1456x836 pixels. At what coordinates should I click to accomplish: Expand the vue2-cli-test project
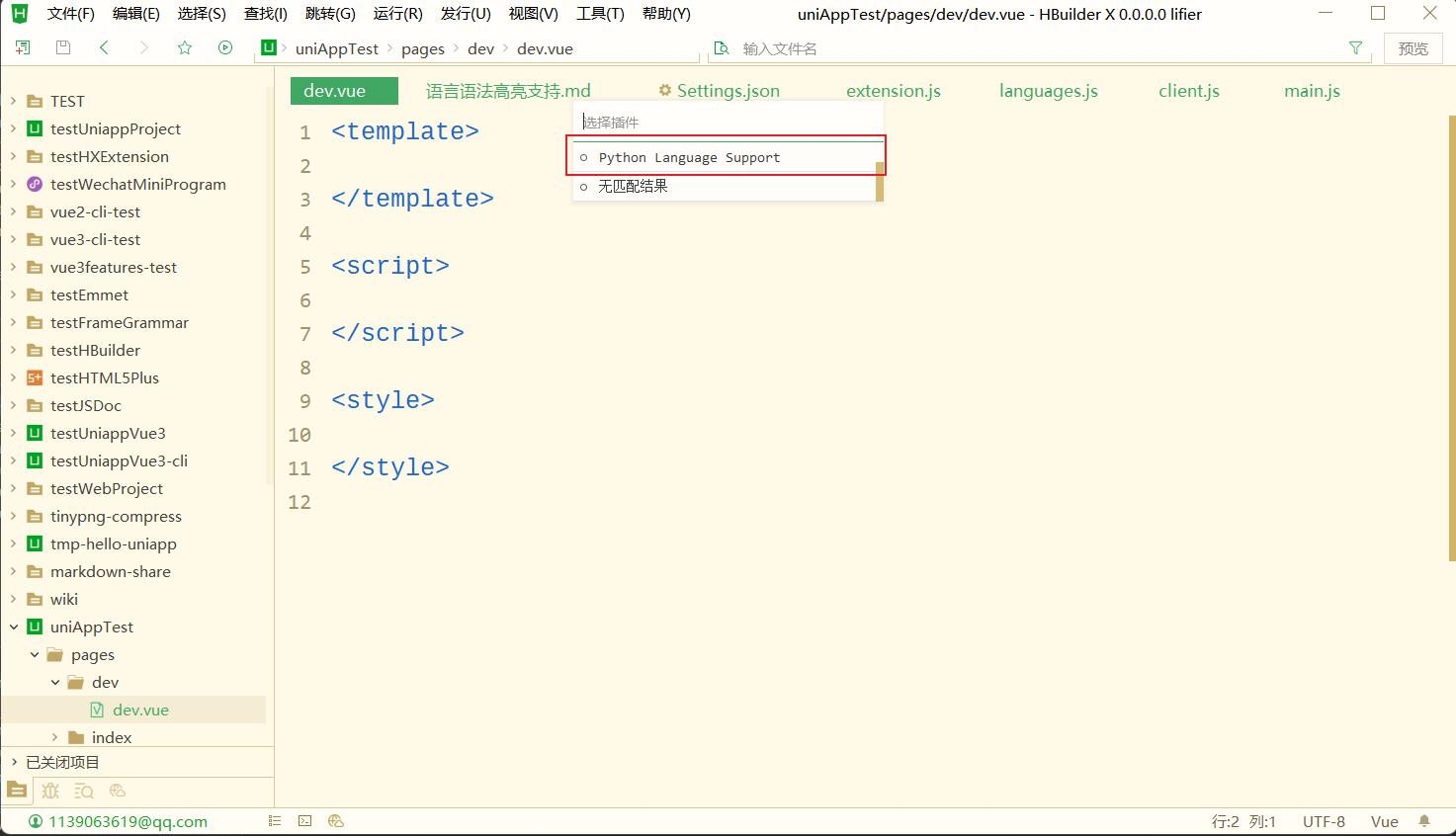14,211
